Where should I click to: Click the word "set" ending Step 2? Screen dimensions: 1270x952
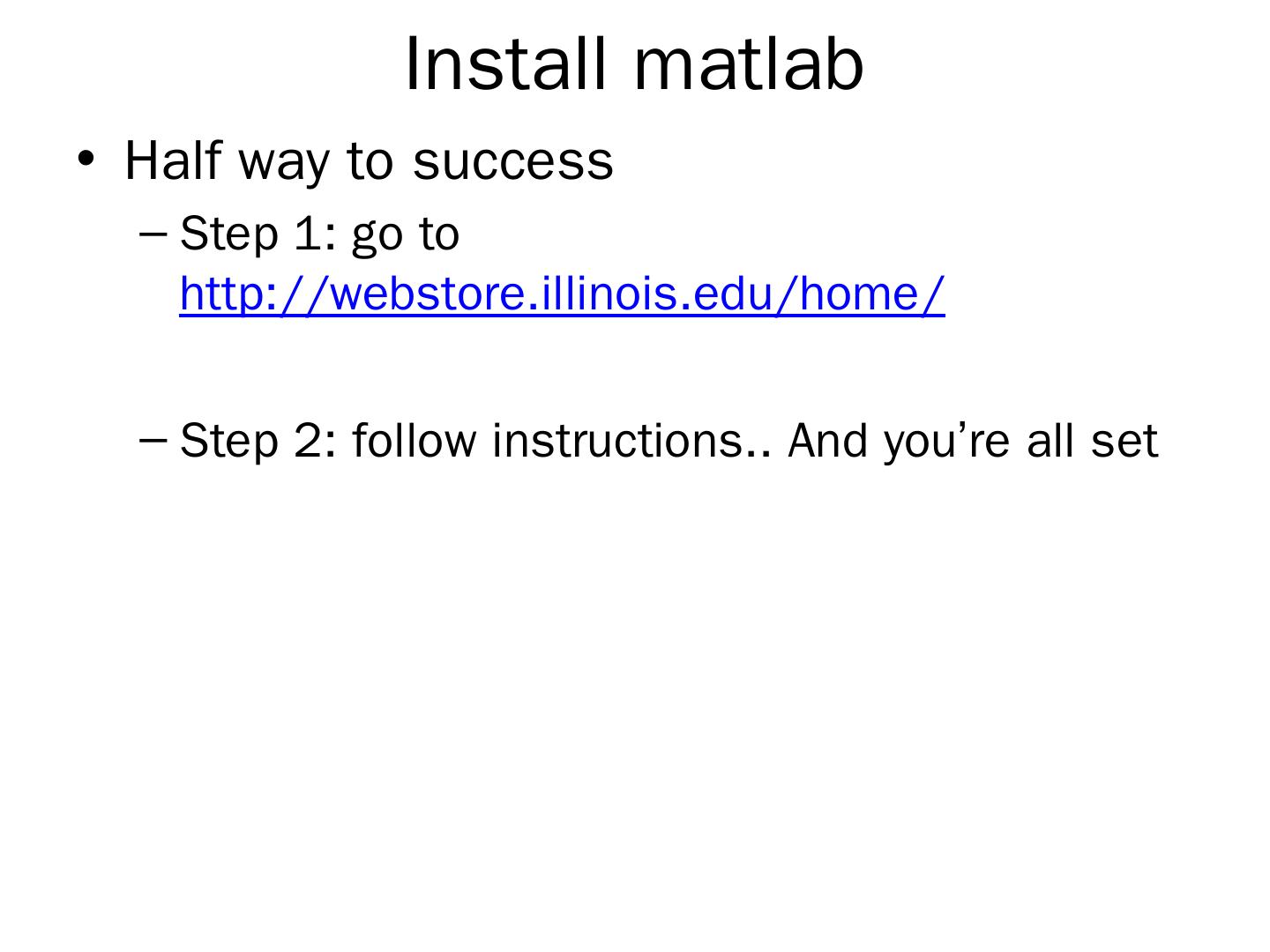[1124, 440]
